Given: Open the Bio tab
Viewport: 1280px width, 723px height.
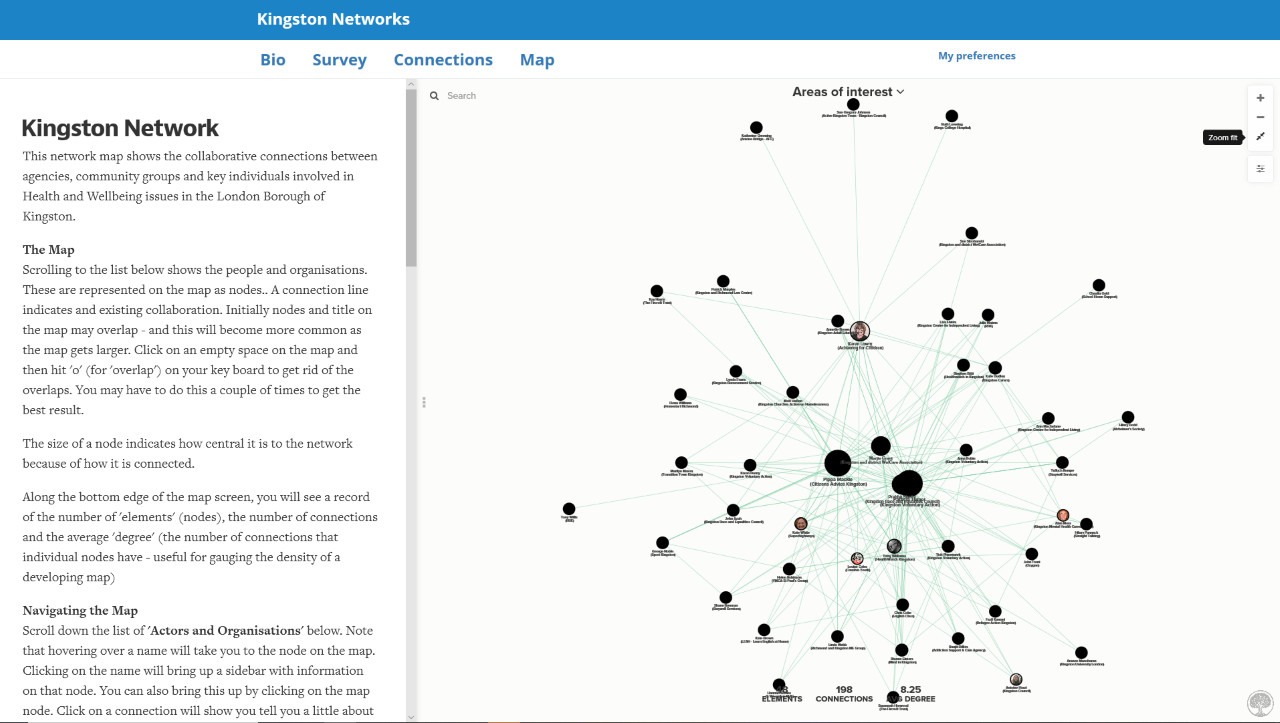Looking at the screenshot, I should (x=273, y=60).
